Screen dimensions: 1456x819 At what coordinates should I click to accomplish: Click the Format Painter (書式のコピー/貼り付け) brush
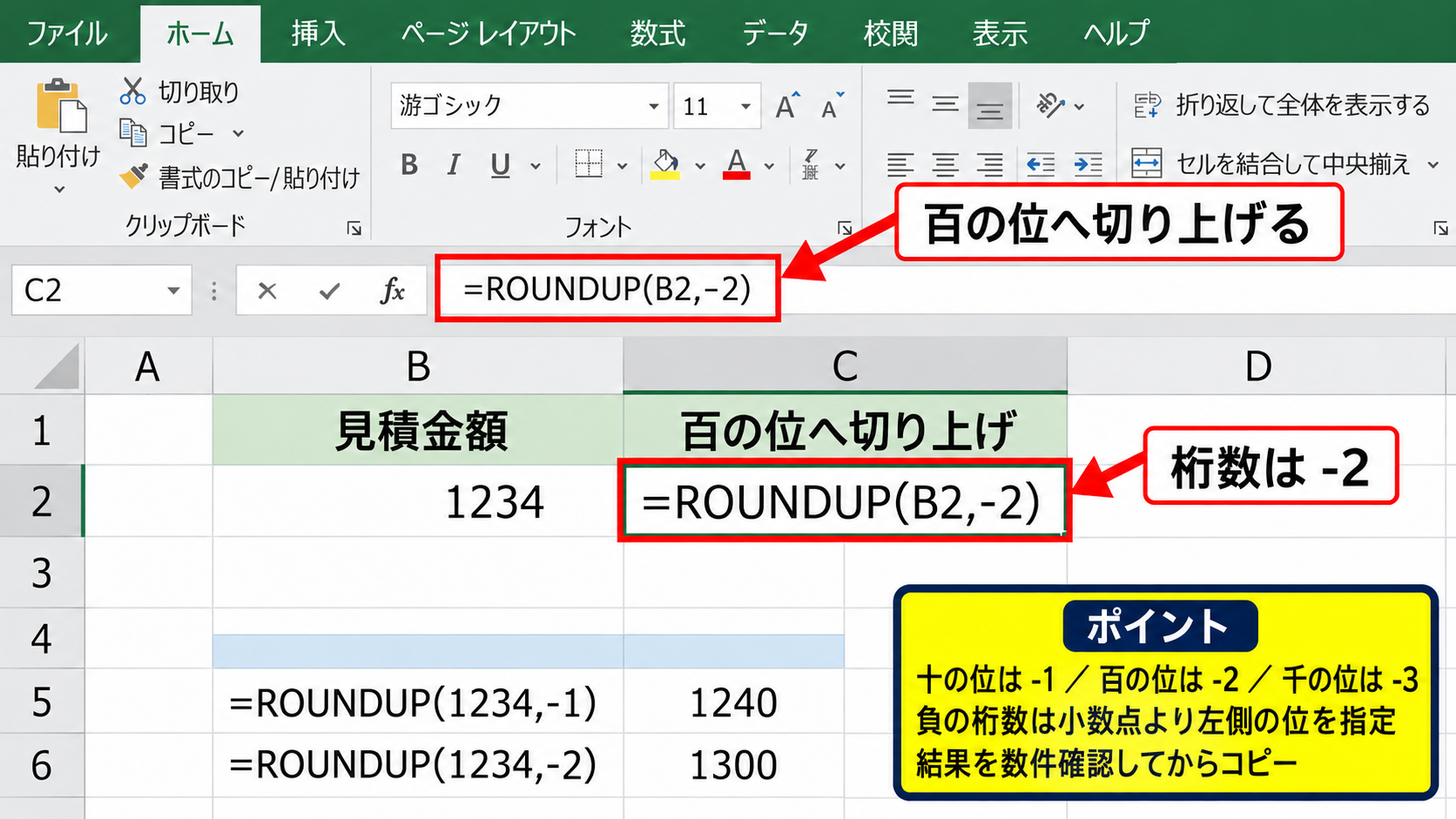pos(133,177)
